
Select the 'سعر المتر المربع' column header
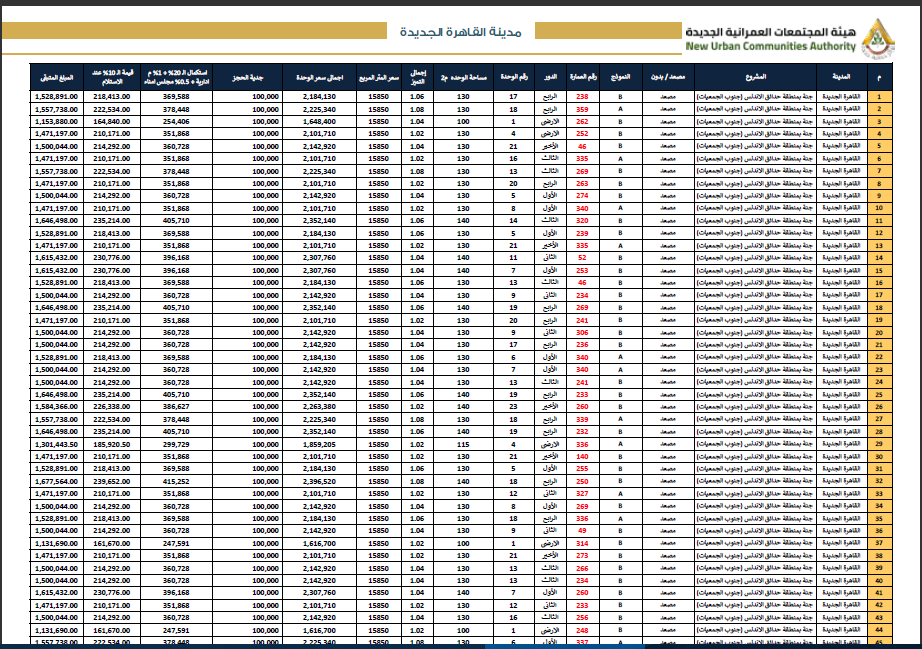[x=379, y=77]
